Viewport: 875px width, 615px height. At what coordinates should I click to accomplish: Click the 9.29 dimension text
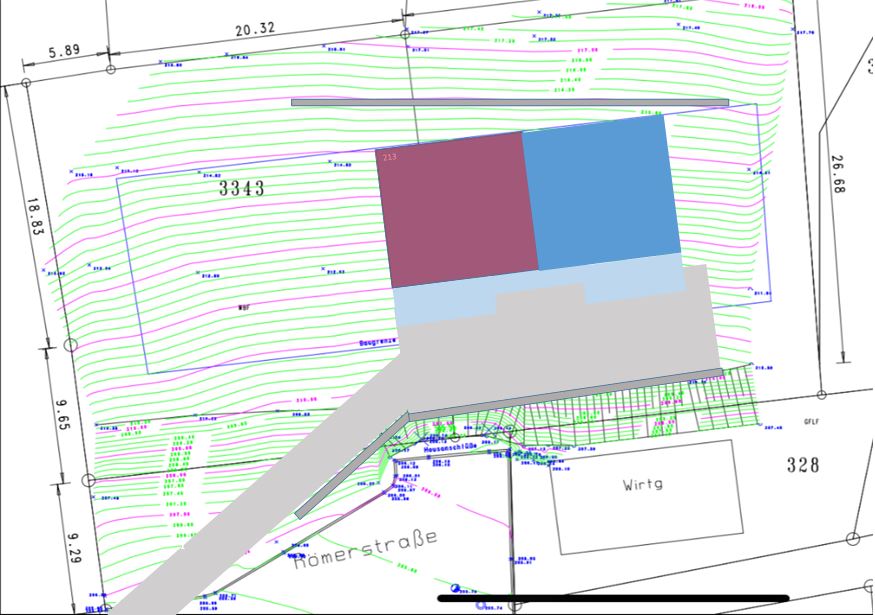coord(74,547)
